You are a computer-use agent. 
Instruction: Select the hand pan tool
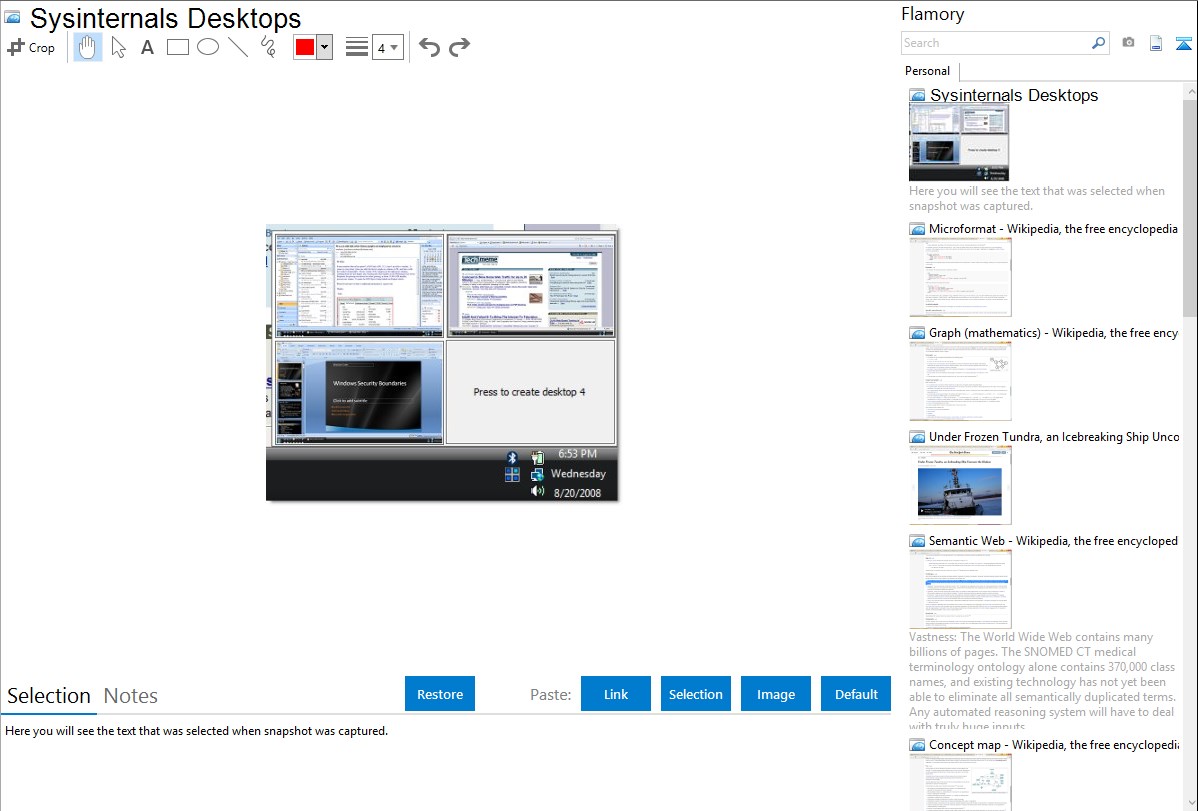[x=87, y=47]
